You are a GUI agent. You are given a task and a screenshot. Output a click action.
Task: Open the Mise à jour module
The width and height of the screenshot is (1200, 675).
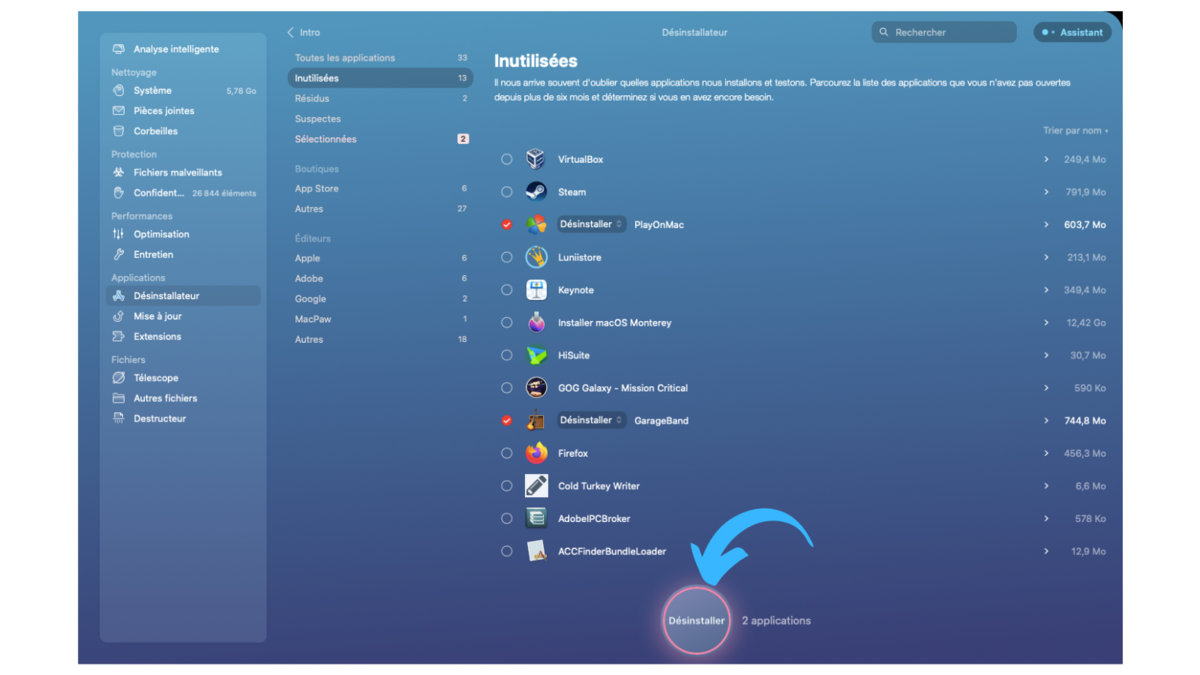(183, 316)
